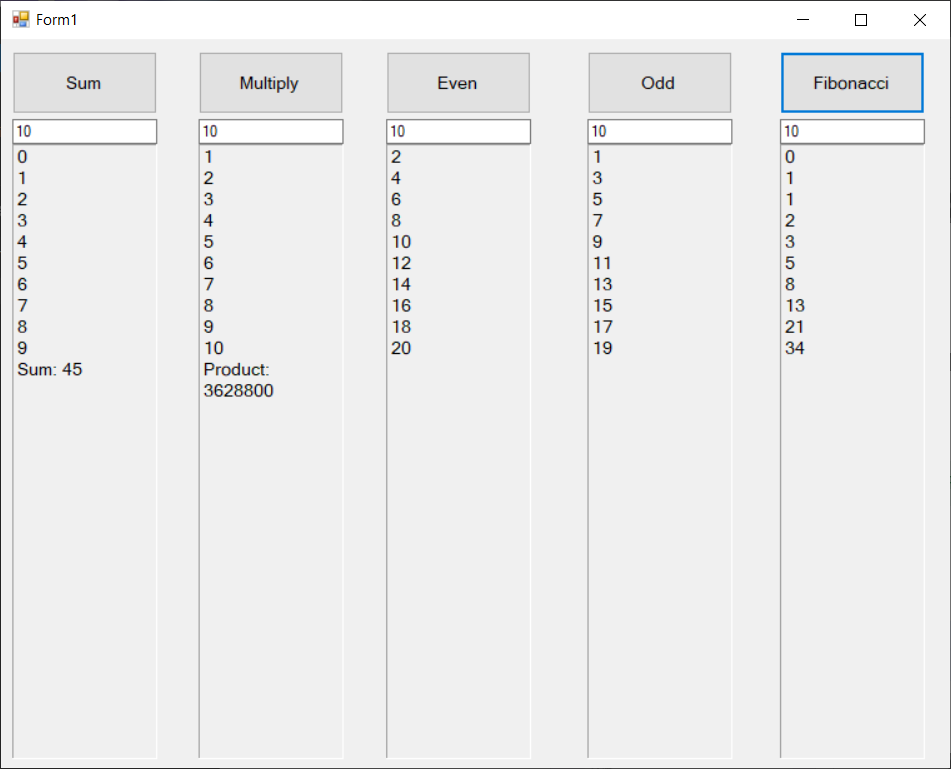Select the Odd button
This screenshot has height=769, width=951.
pos(659,82)
